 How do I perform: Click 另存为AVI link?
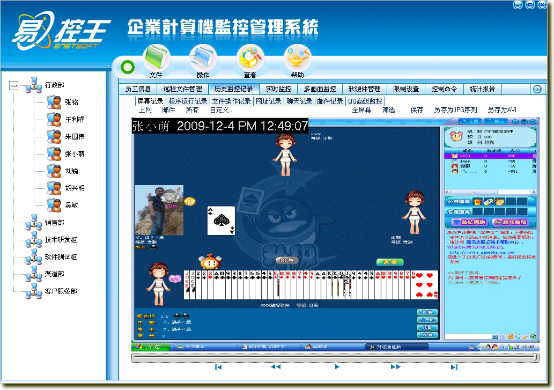(502, 110)
